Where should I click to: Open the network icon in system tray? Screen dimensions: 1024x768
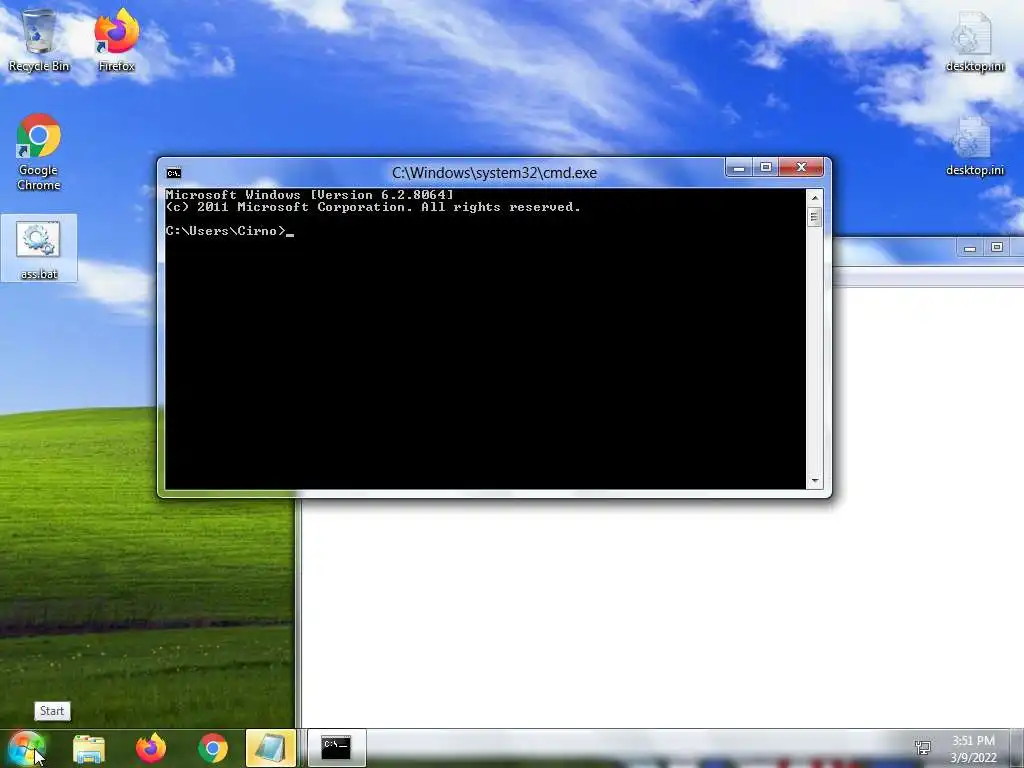pyautogui.click(x=923, y=748)
